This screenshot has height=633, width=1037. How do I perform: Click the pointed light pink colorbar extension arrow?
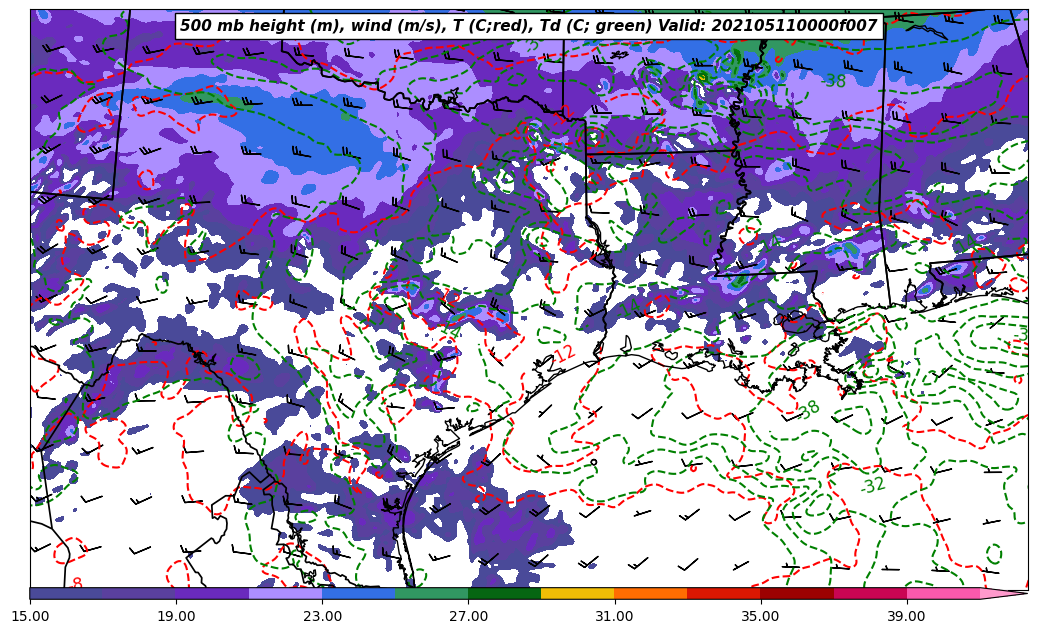tap(1003, 593)
